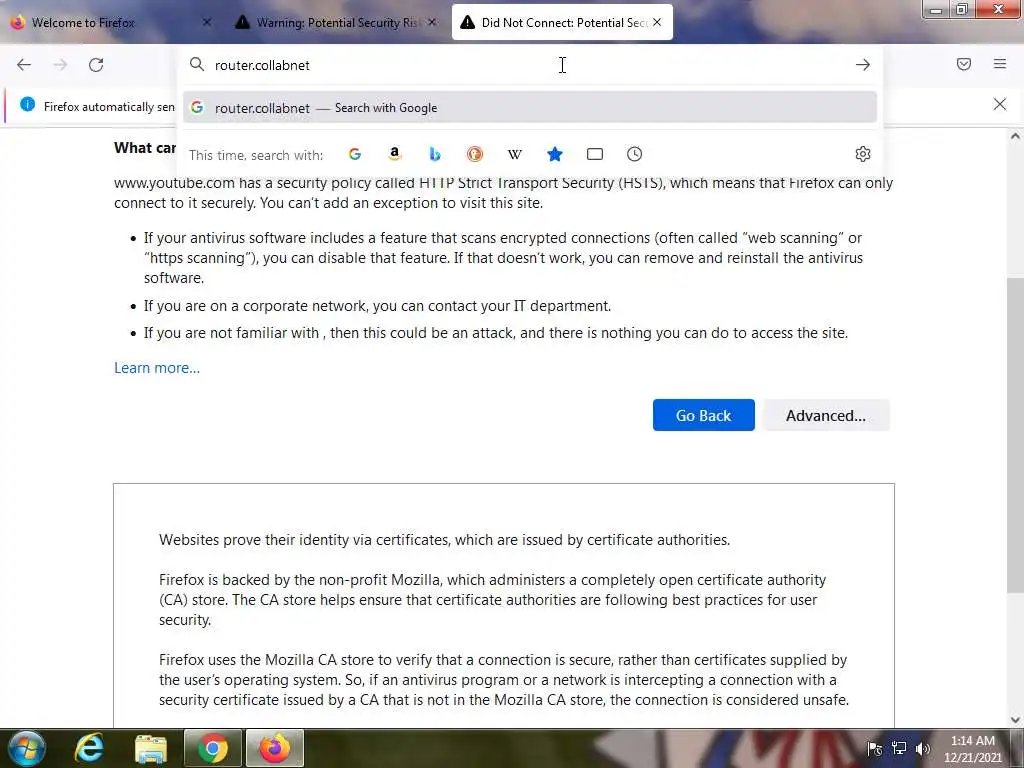The width and height of the screenshot is (1024, 768).
Task: Open the volume speaker icon
Action: click(923, 748)
